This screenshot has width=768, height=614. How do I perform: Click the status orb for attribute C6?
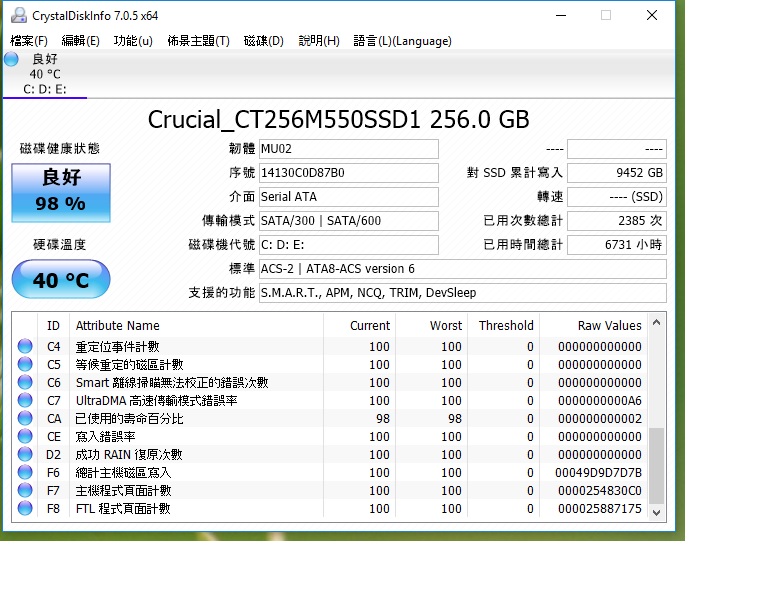coord(25,382)
